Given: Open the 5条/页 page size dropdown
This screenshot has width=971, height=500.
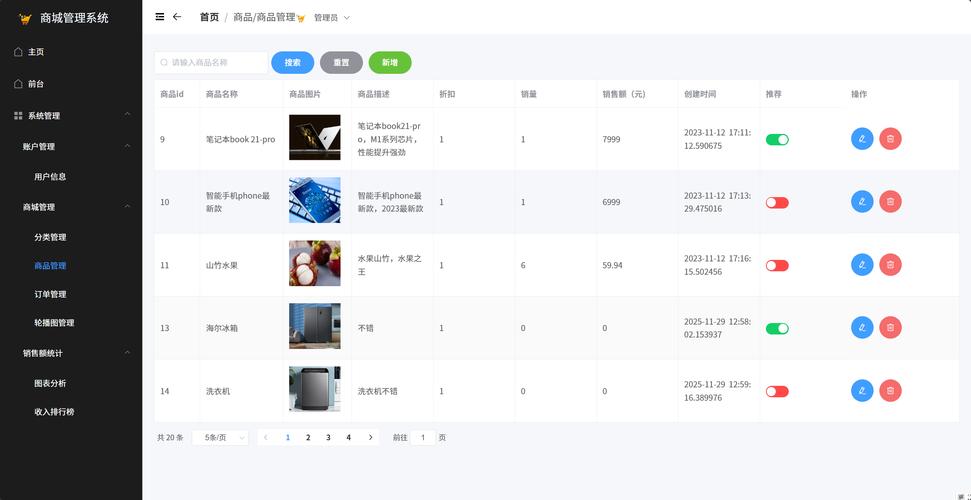Looking at the screenshot, I should (220, 438).
